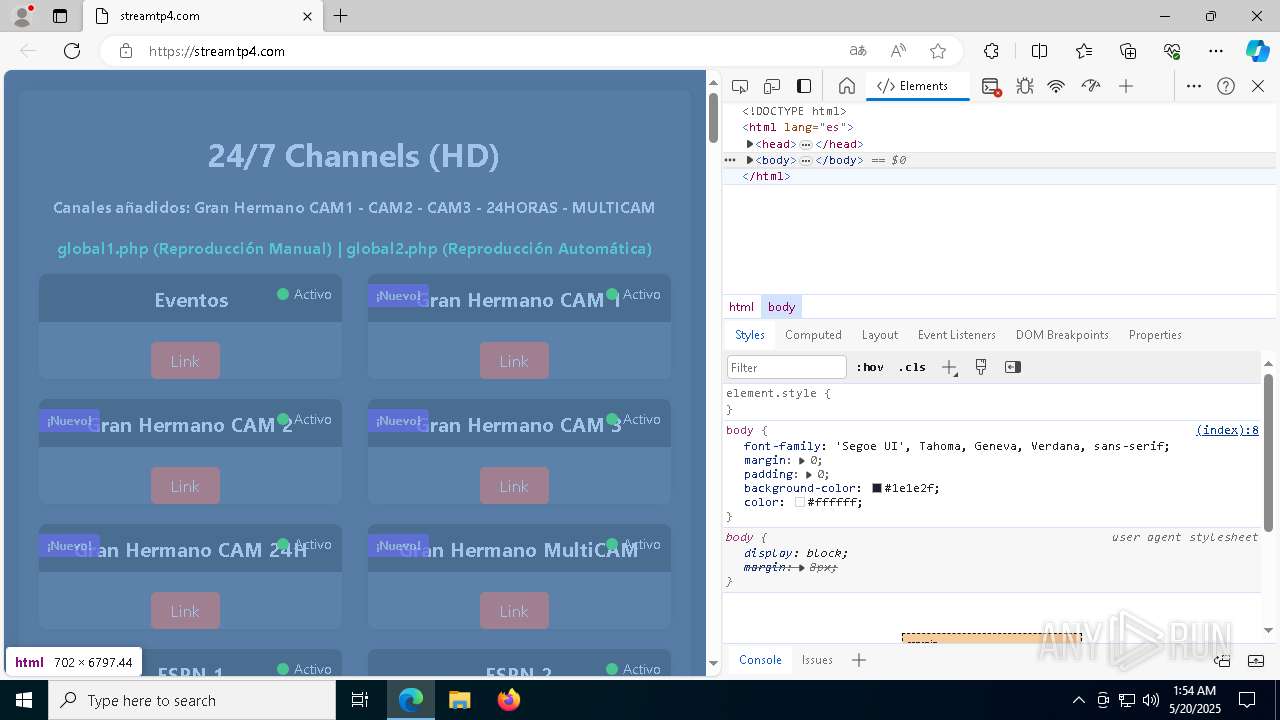Toggle :hov element state panel

point(870,367)
